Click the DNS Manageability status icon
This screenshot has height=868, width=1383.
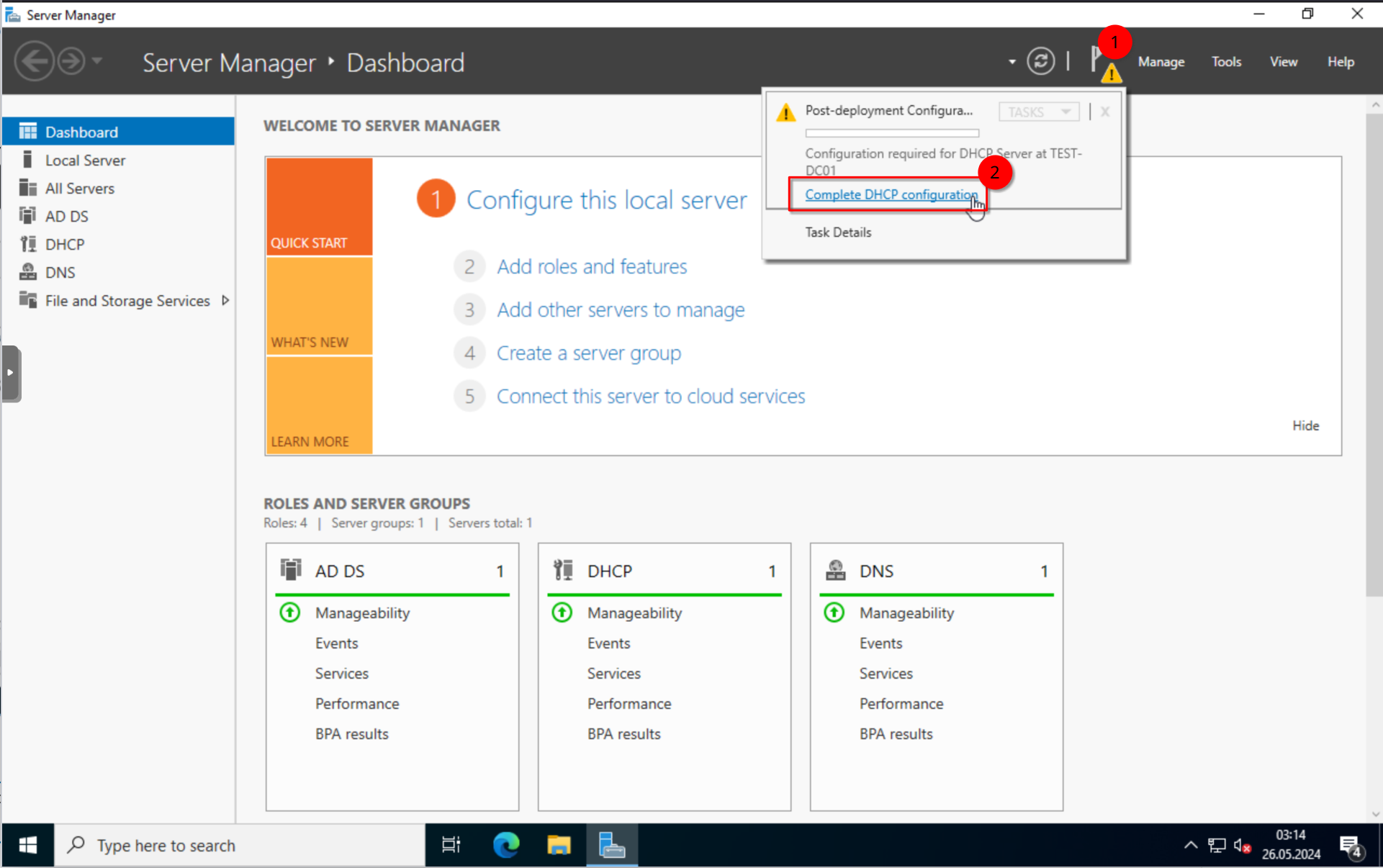coord(834,612)
